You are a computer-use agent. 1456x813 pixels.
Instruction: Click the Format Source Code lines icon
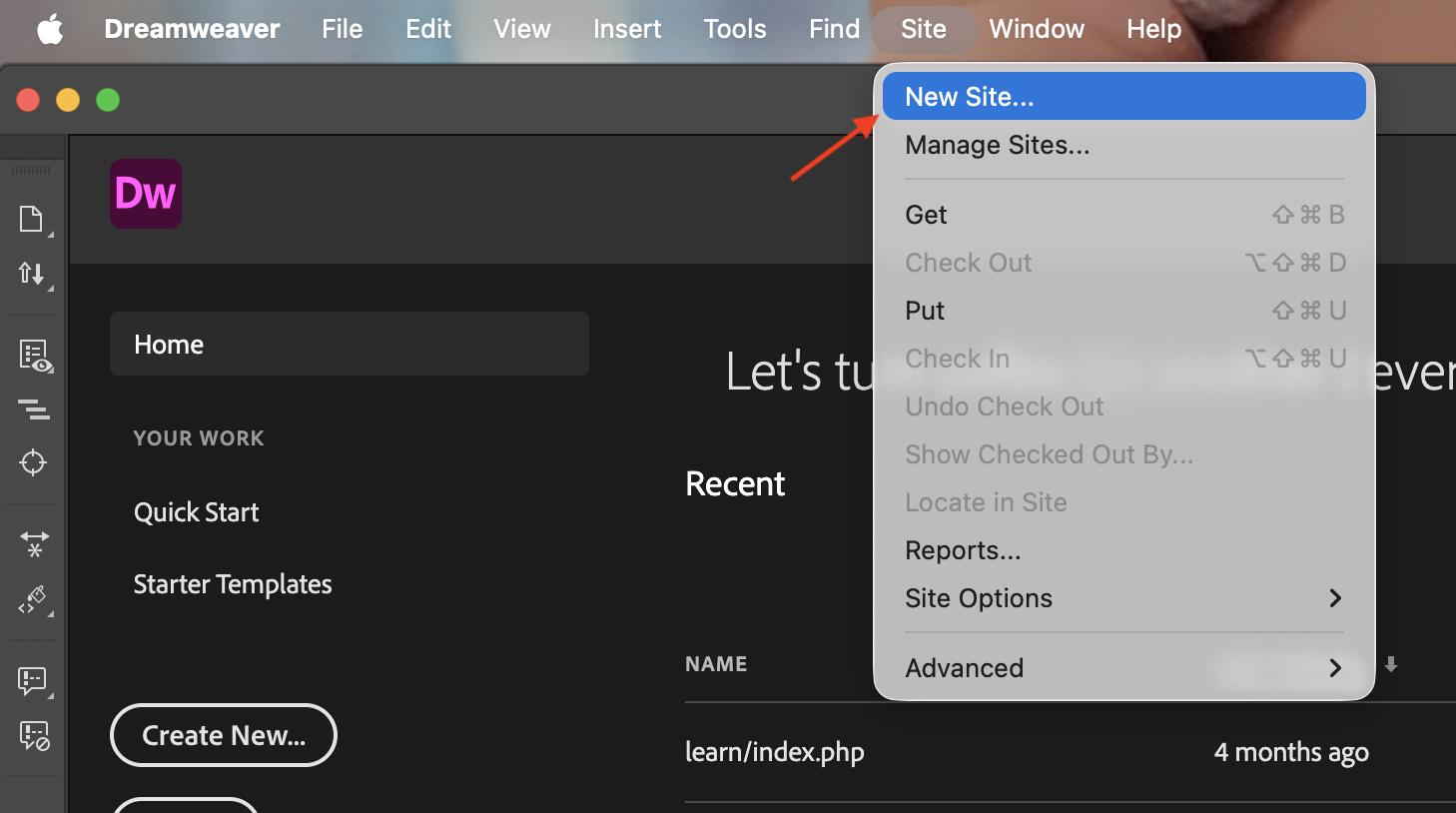pos(33,408)
